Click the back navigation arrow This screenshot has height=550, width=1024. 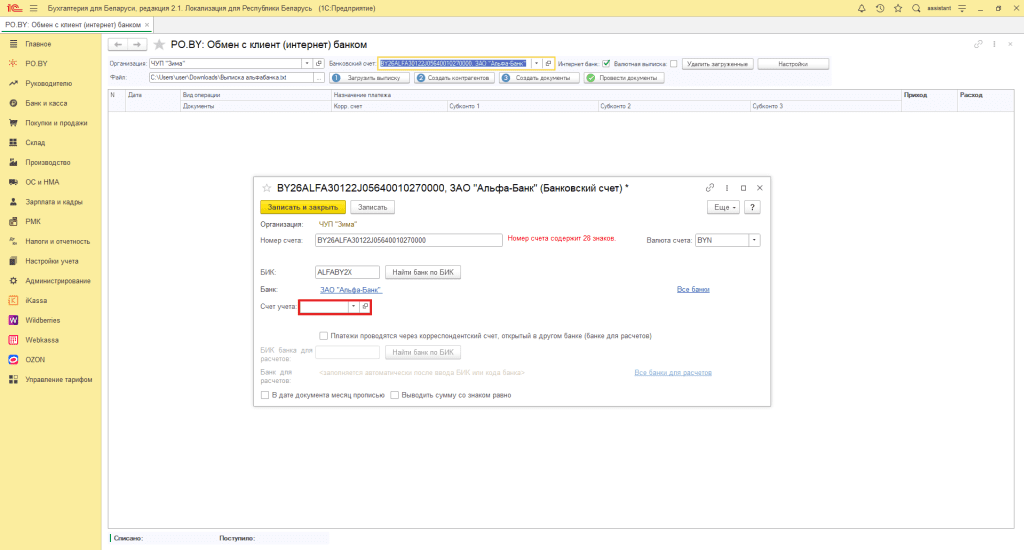pyautogui.click(x=118, y=45)
